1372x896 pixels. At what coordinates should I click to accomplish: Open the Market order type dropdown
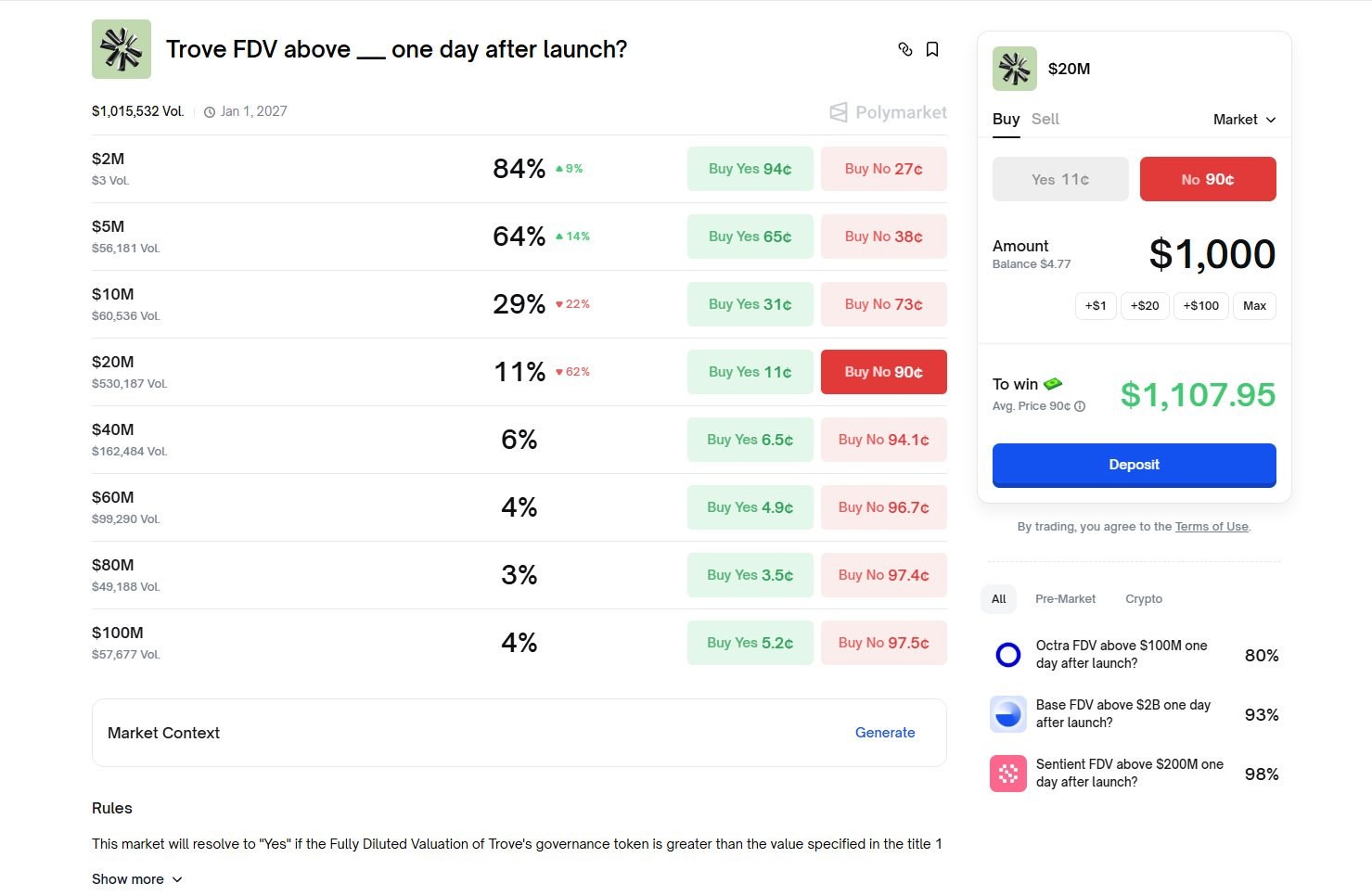(1244, 120)
